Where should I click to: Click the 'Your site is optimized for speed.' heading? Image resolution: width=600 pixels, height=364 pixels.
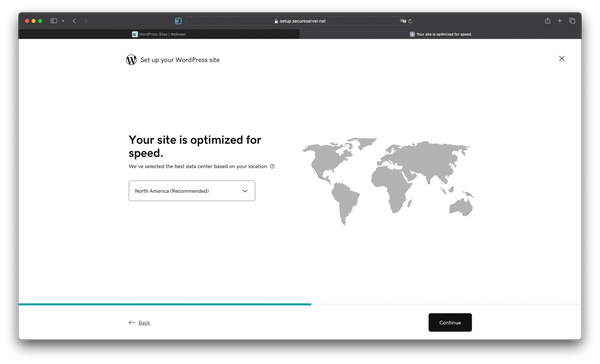[x=195, y=146]
